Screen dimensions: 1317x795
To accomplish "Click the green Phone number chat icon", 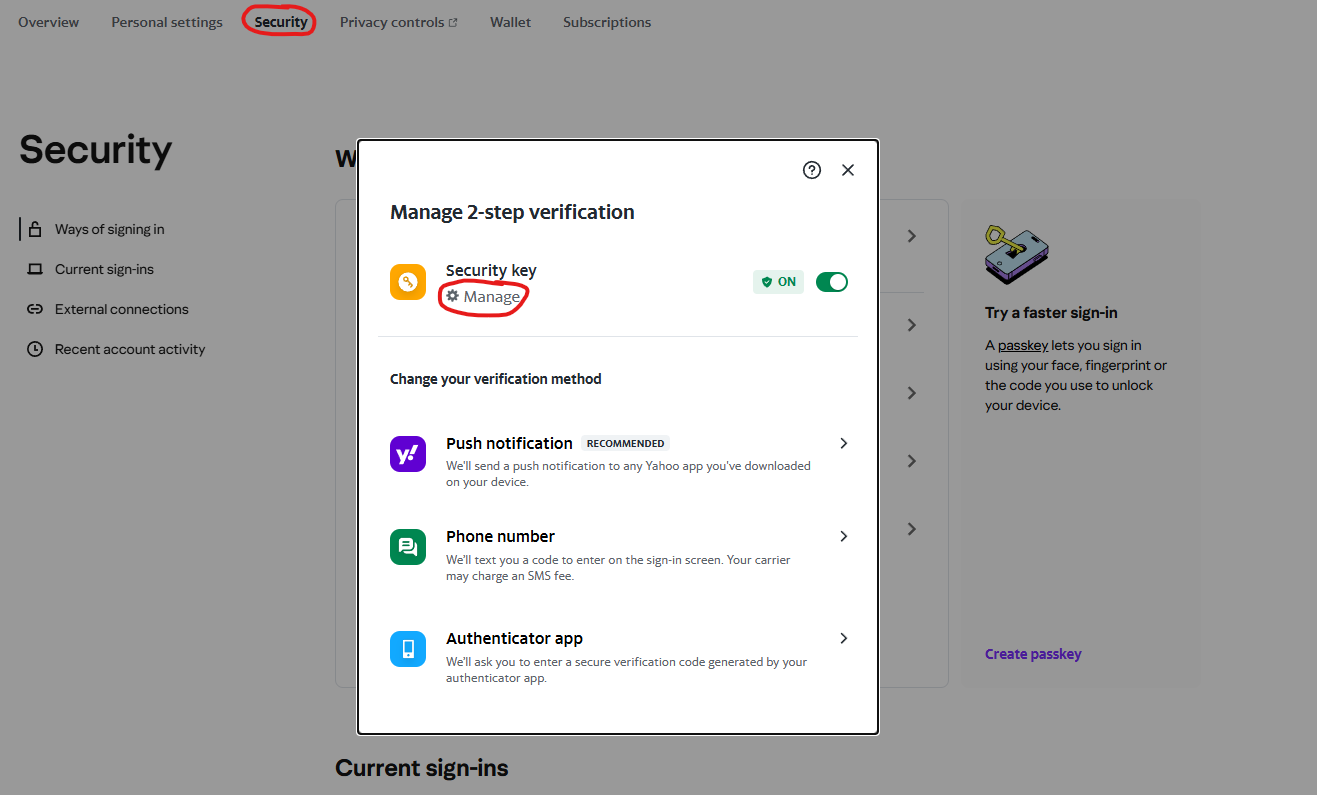I will pyautogui.click(x=408, y=547).
